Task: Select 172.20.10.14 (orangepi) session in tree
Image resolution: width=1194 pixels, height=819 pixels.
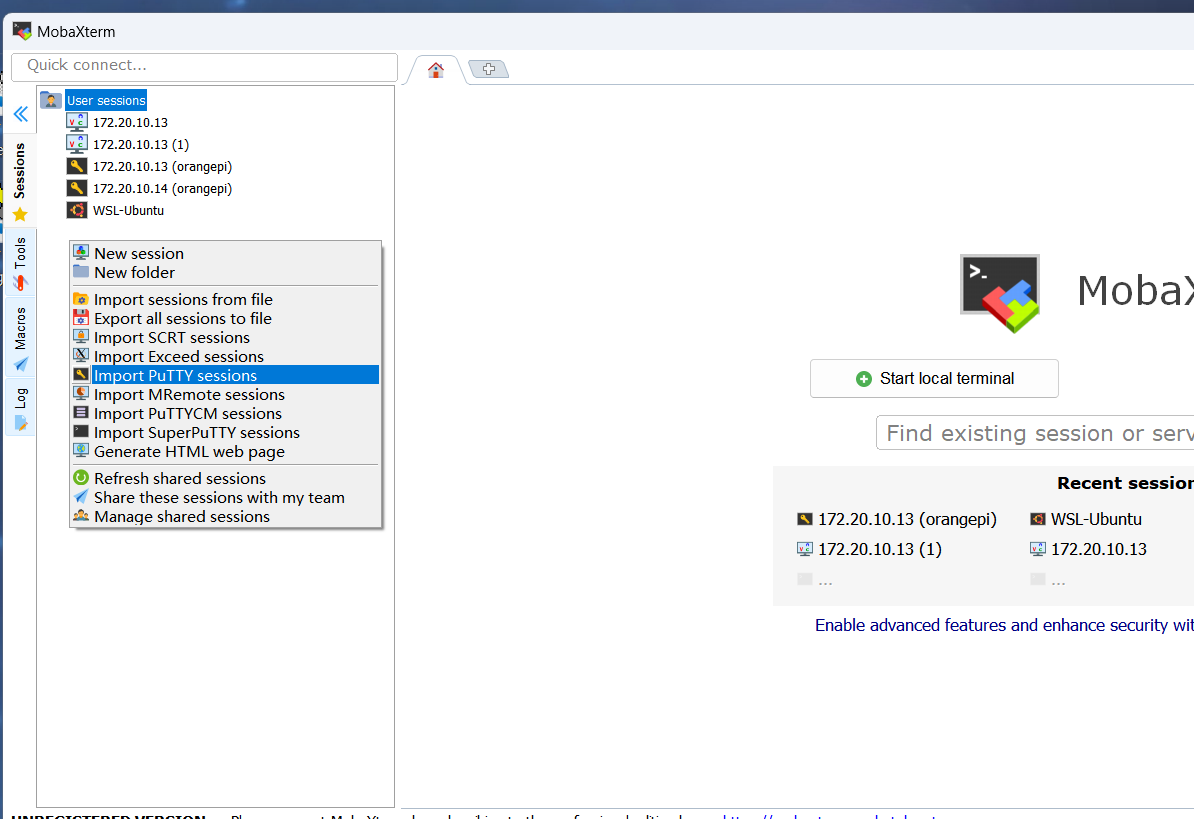Action: tap(162, 189)
